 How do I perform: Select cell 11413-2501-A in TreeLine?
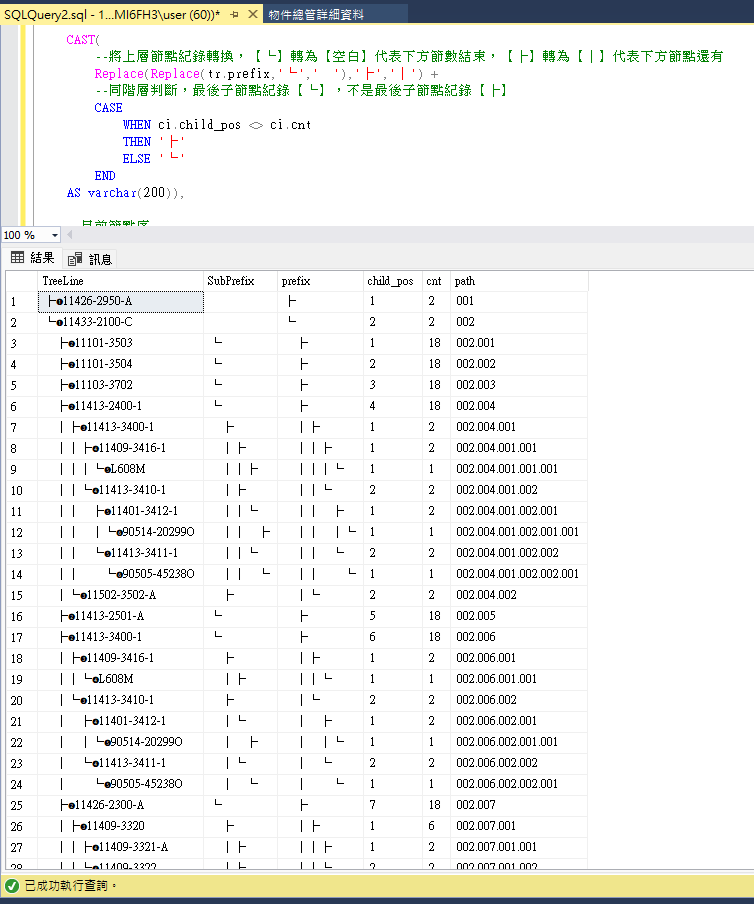[x=120, y=616]
